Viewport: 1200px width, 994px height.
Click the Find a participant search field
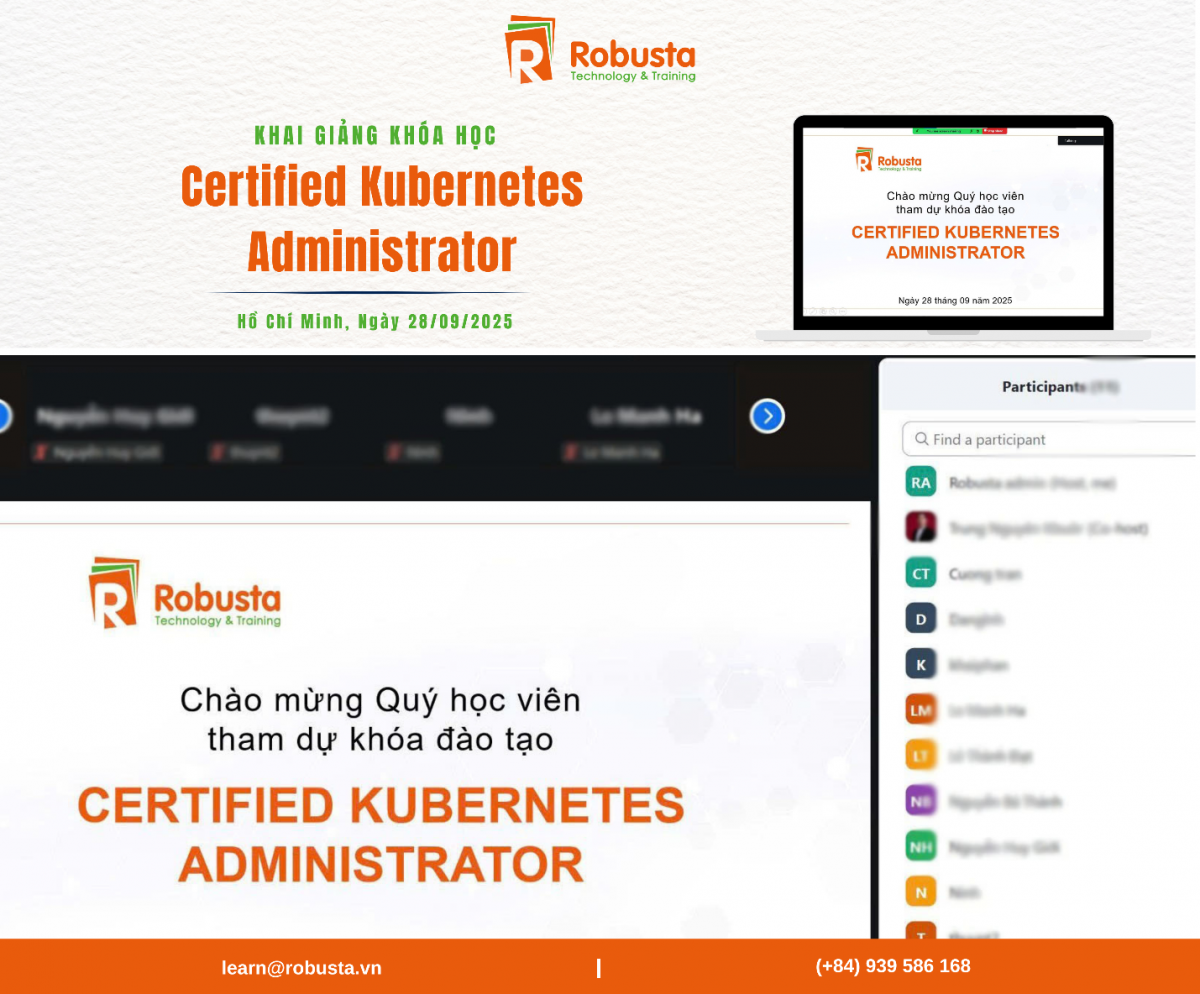[x=1050, y=439]
